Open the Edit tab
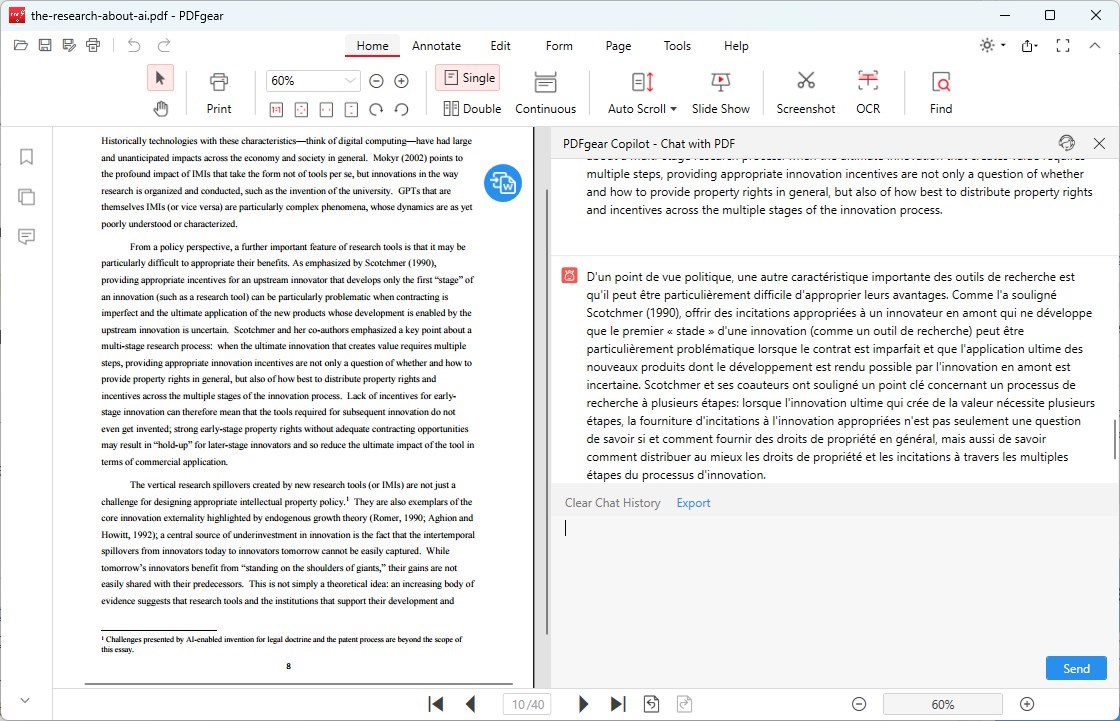Screen dimensions: 1120x721 point(500,46)
